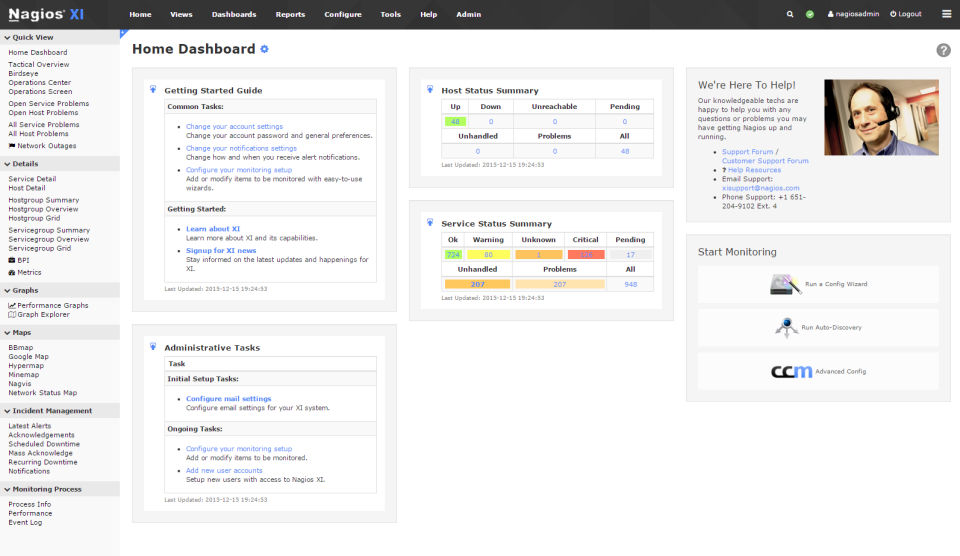Click Change your account settings link
This screenshot has width=960, height=556.
click(x=234, y=127)
